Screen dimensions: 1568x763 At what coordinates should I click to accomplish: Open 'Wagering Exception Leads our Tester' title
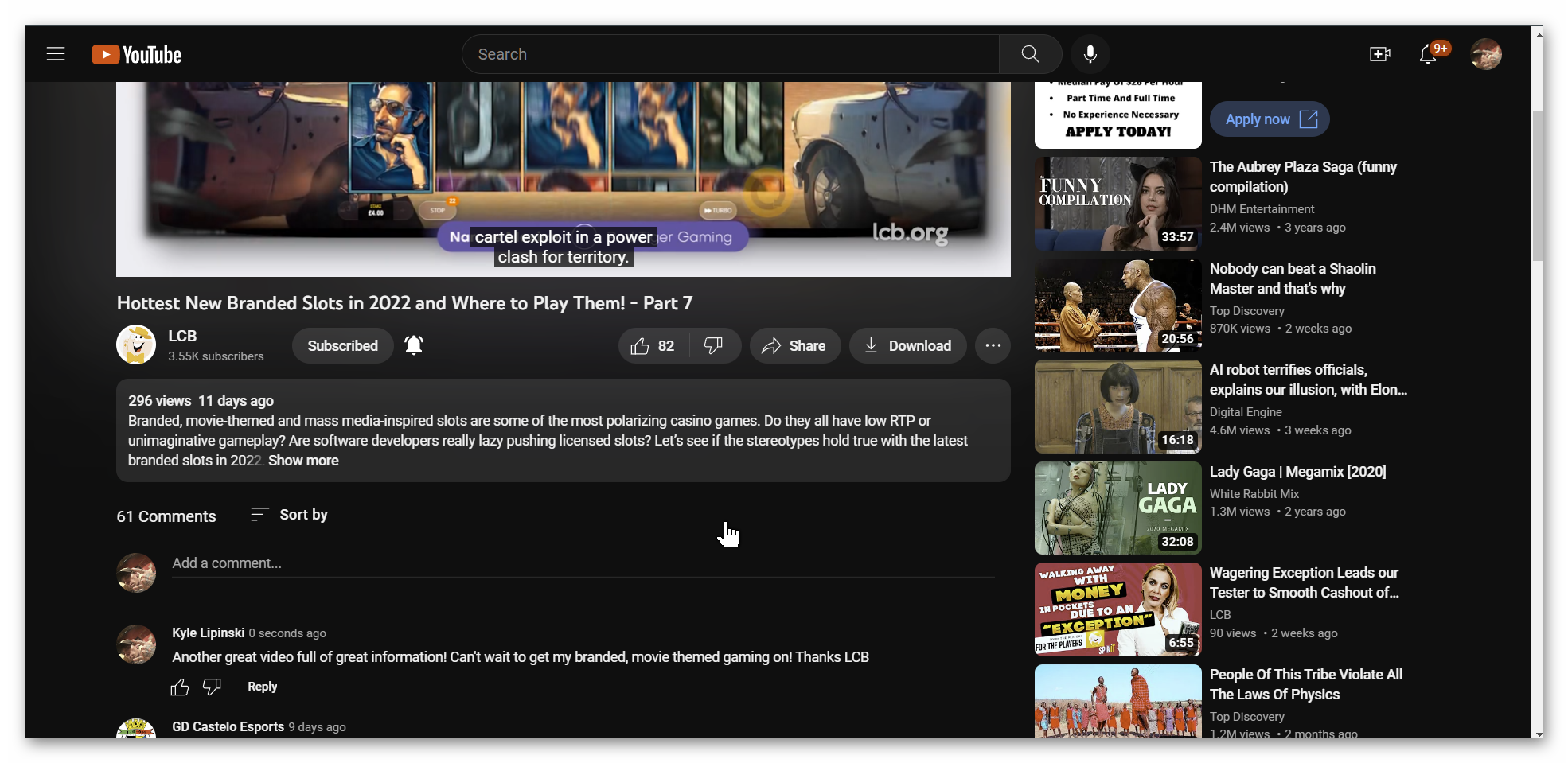coord(1304,582)
